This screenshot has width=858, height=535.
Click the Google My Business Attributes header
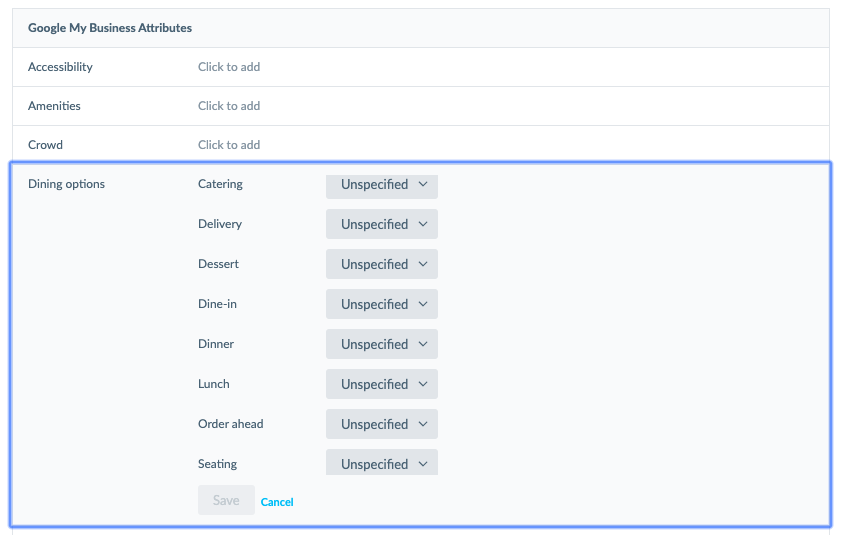(110, 28)
